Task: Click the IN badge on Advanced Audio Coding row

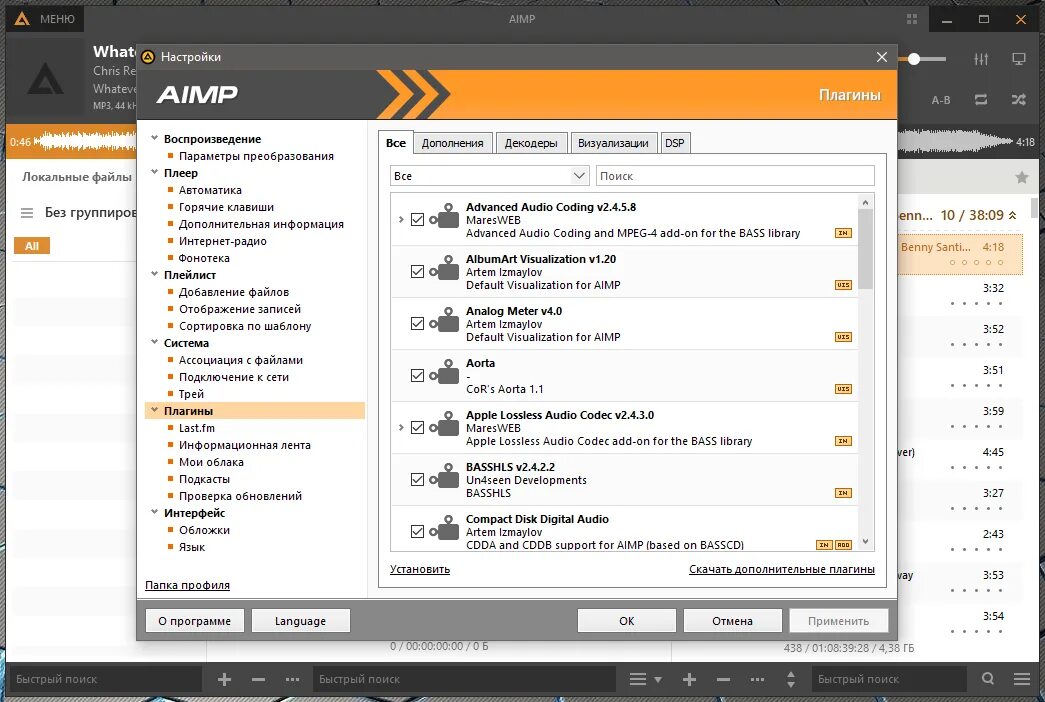Action: coord(843,233)
